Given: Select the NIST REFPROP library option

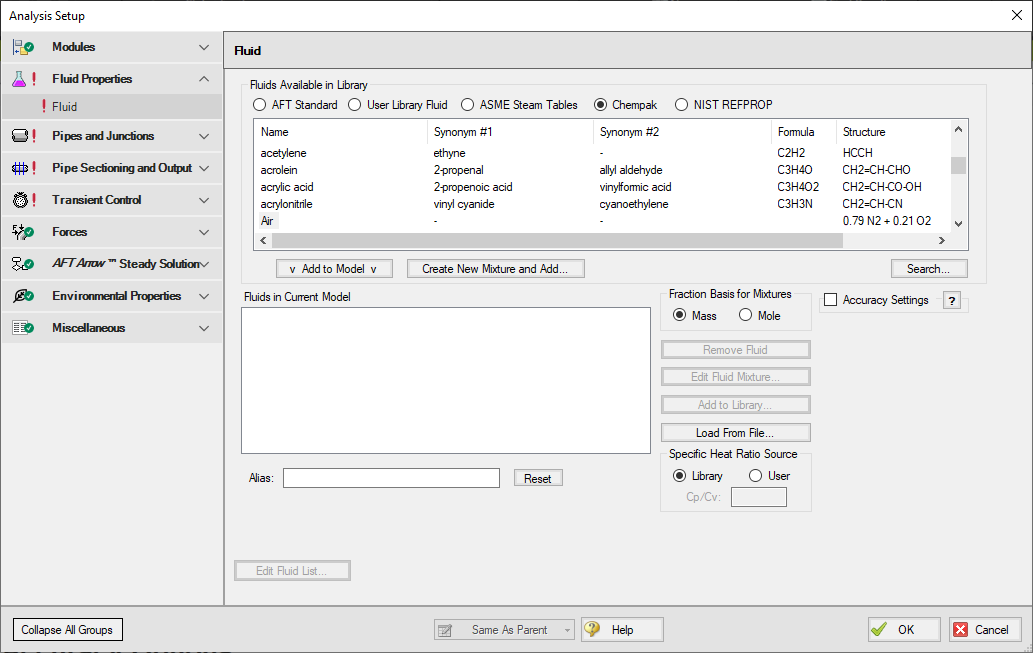Looking at the screenshot, I should (682, 105).
